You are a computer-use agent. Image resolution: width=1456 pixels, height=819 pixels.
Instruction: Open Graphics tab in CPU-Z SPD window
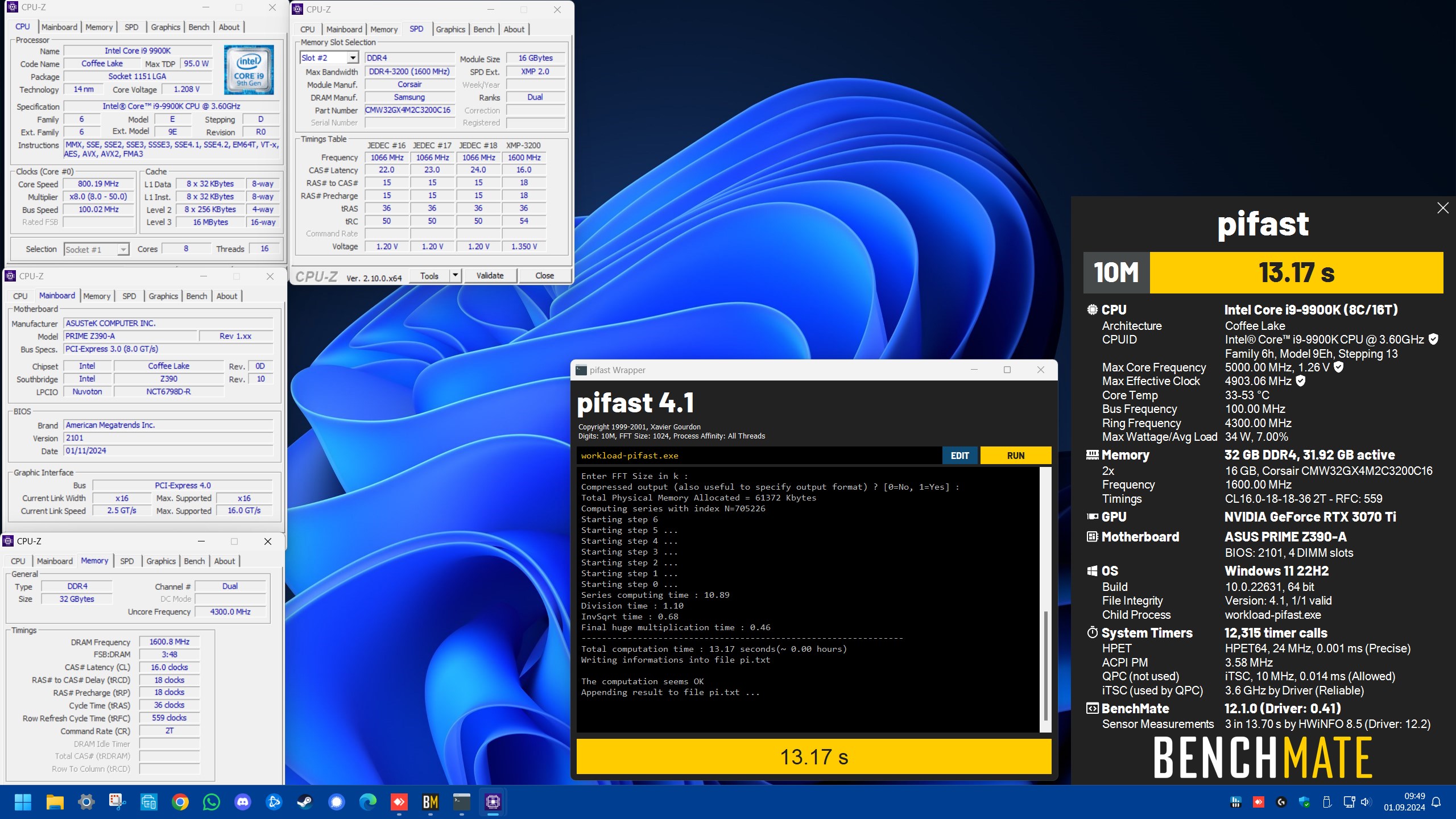pyautogui.click(x=450, y=30)
